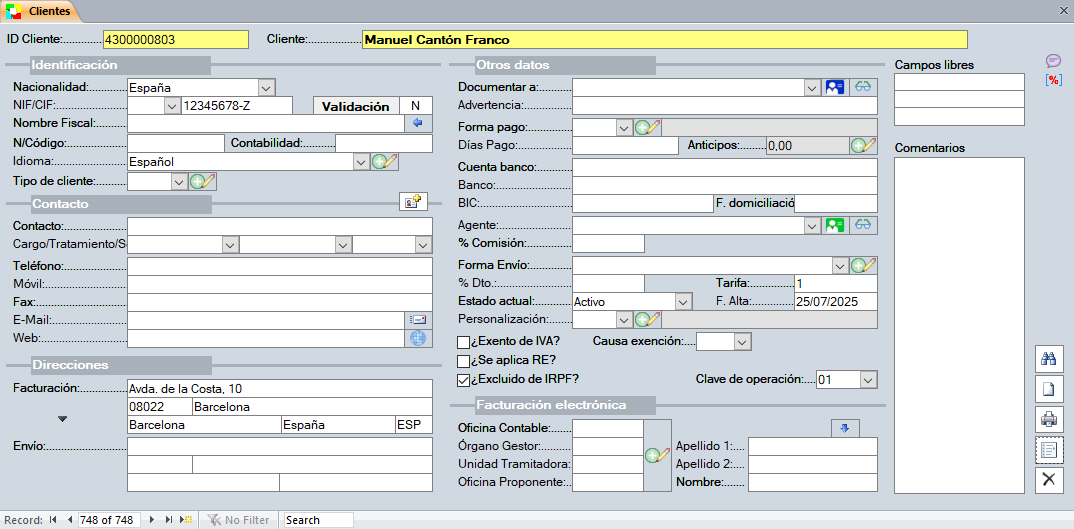
Task: Click the delete X icon at bottom right
Action: pos(1049,479)
